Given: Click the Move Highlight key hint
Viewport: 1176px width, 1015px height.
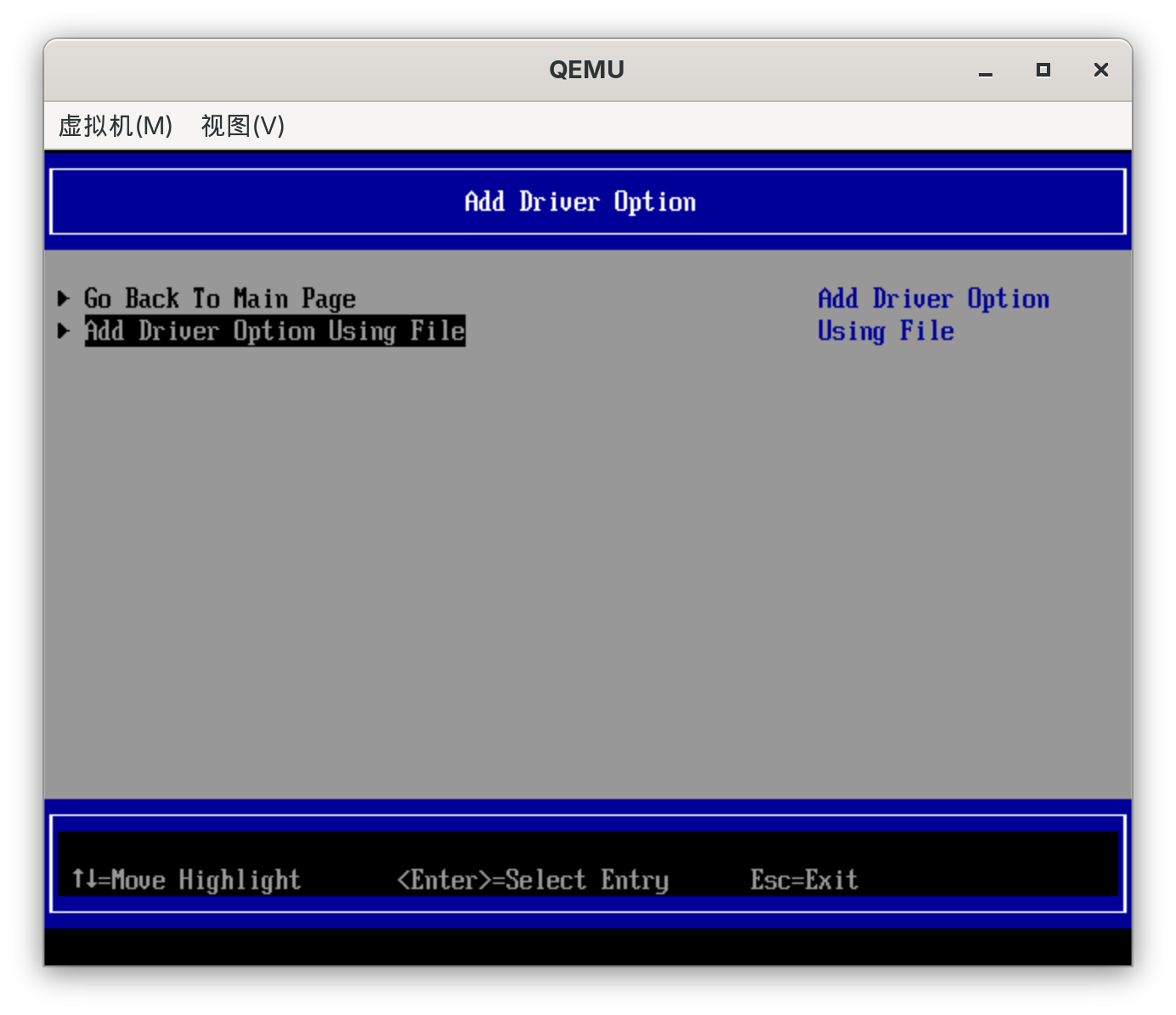Looking at the screenshot, I should point(186,879).
